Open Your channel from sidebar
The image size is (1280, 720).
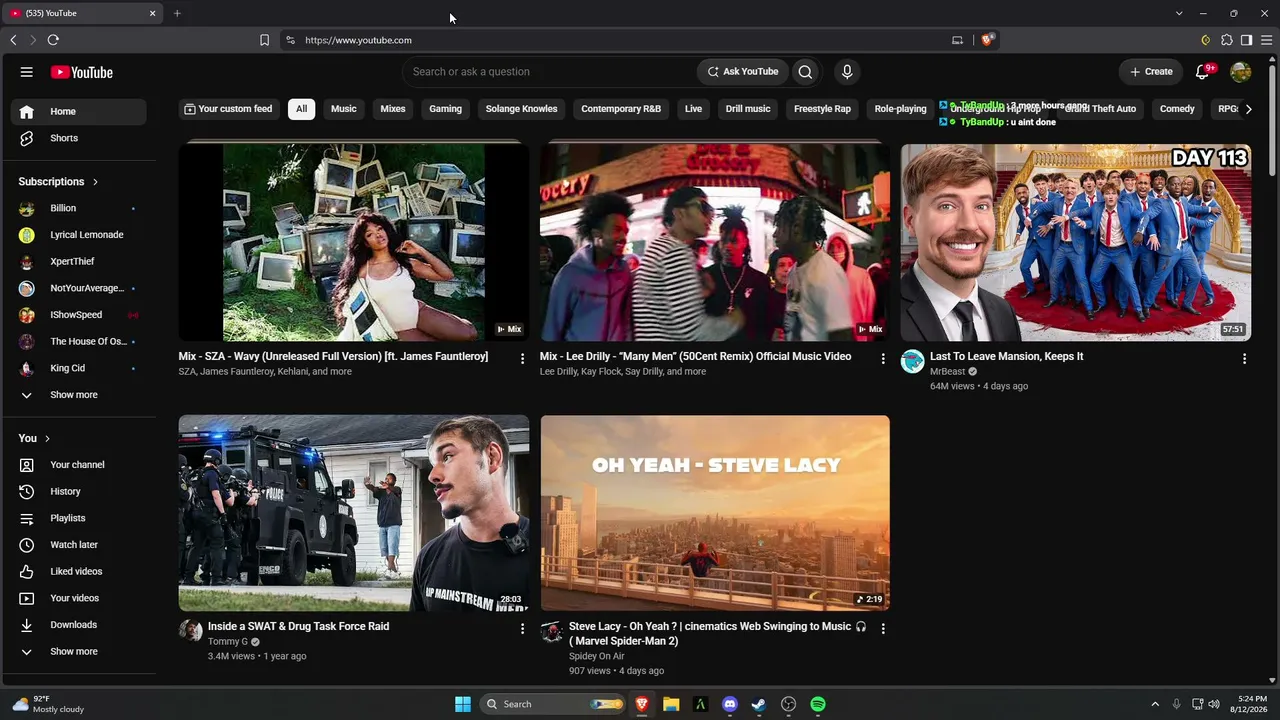pos(79,465)
